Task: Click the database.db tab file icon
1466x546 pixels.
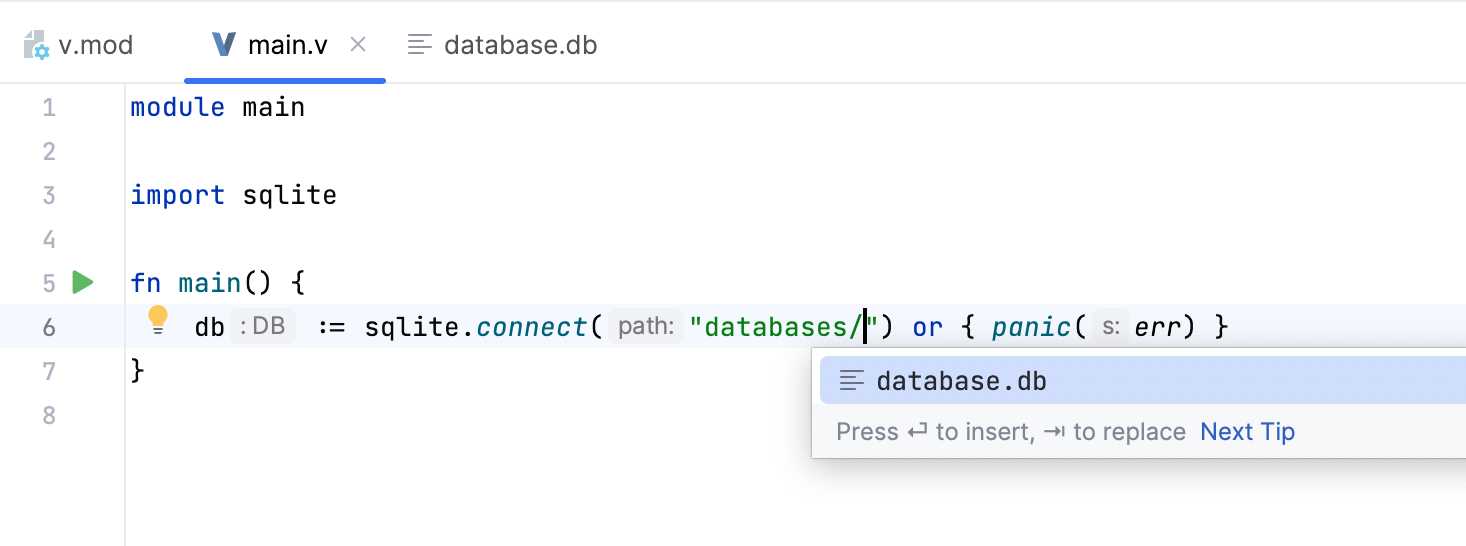Action: [421, 45]
